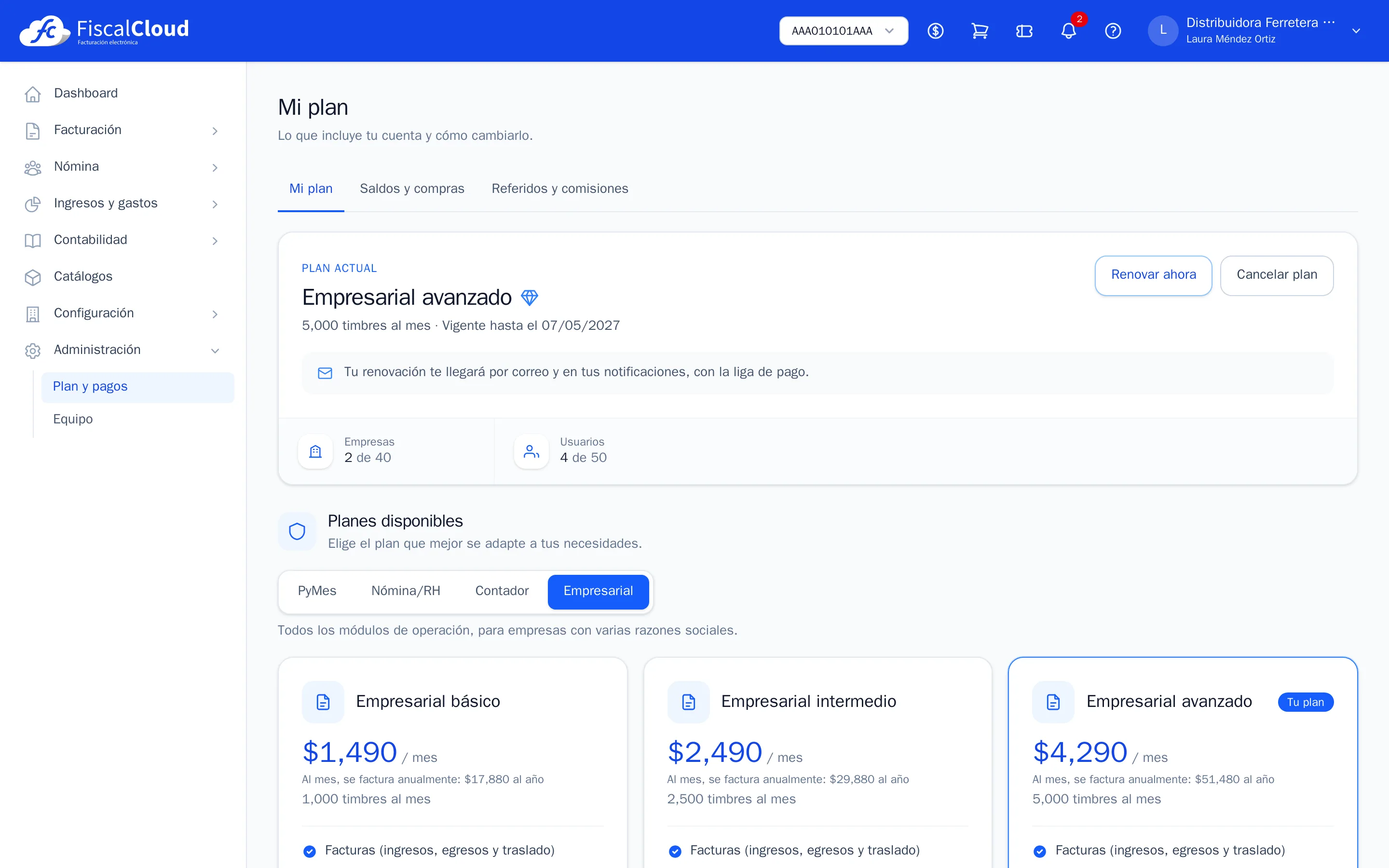This screenshot has height=868, width=1389.
Task: Click the Cancelar plan button
Action: (1277, 275)
